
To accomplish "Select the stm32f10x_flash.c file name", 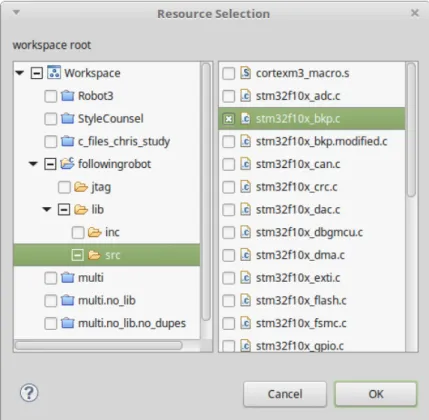I will (x=301, y=300).
